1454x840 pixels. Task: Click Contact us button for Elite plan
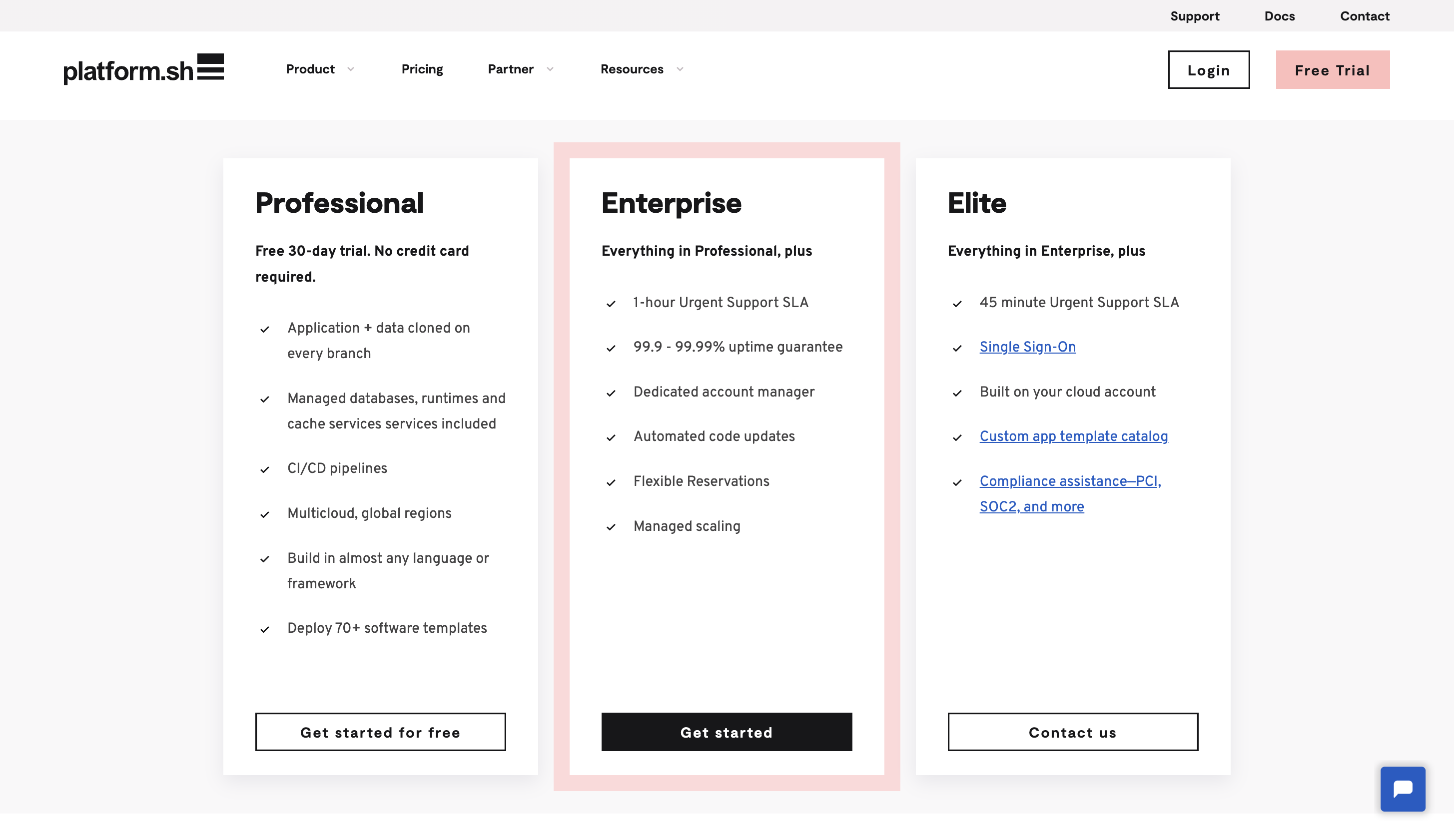pyautogui.click(x=1072, y=731)
